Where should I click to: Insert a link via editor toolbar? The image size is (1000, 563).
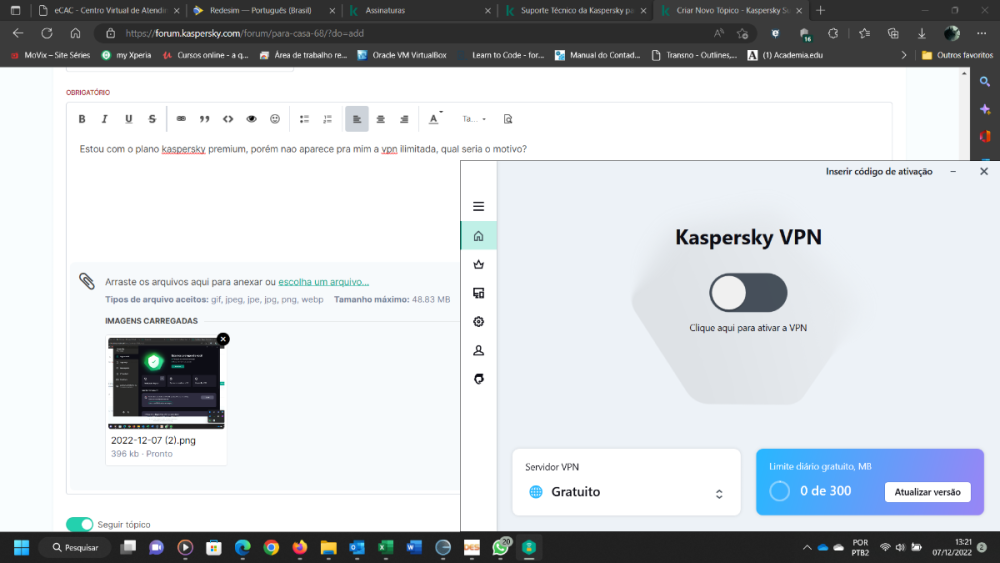pyautogui.click(x=181, y=119)
